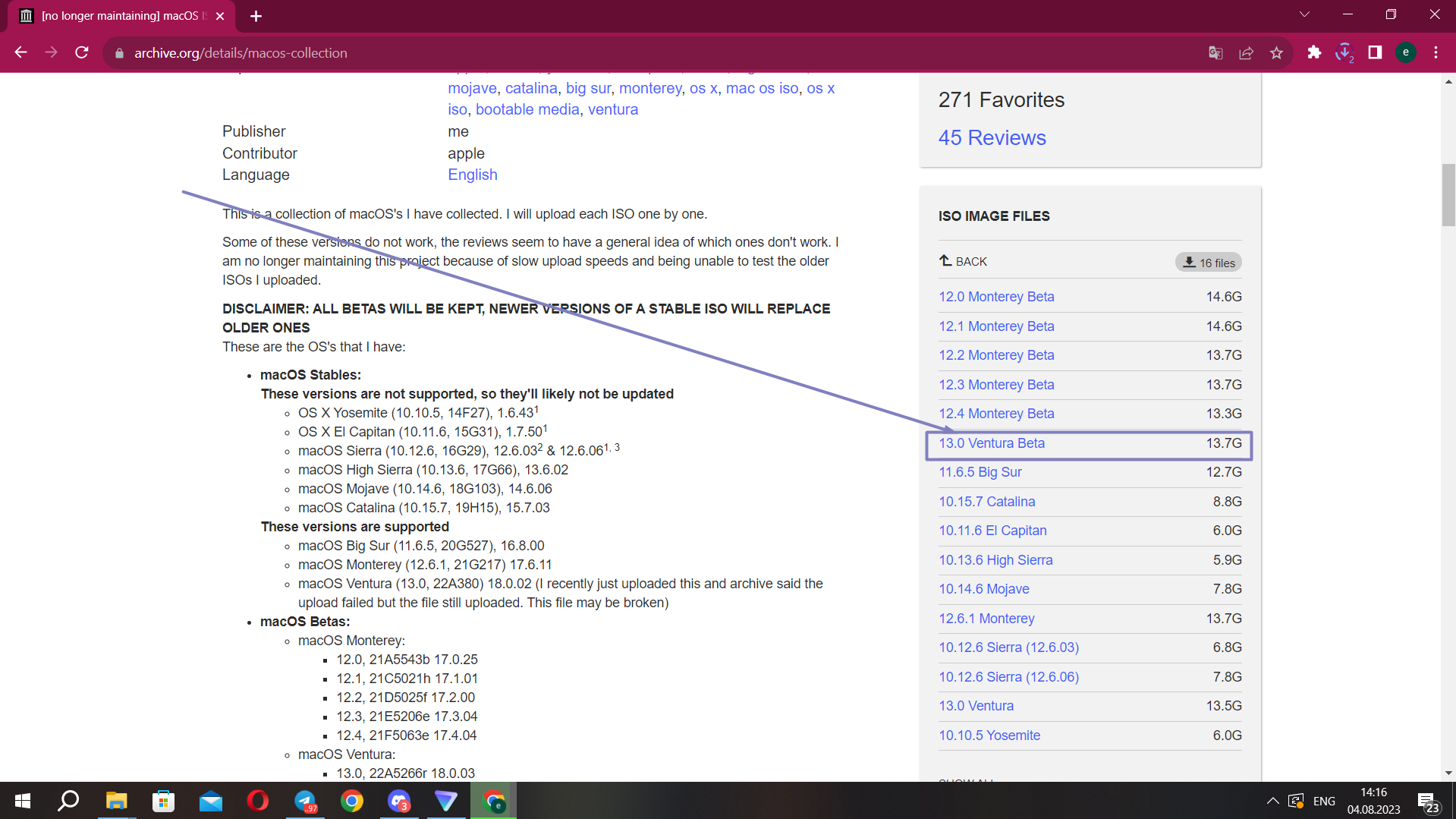Bookmark this page with the star
The width and height of the screenshot is (1456, 819).
[1276, 52]
